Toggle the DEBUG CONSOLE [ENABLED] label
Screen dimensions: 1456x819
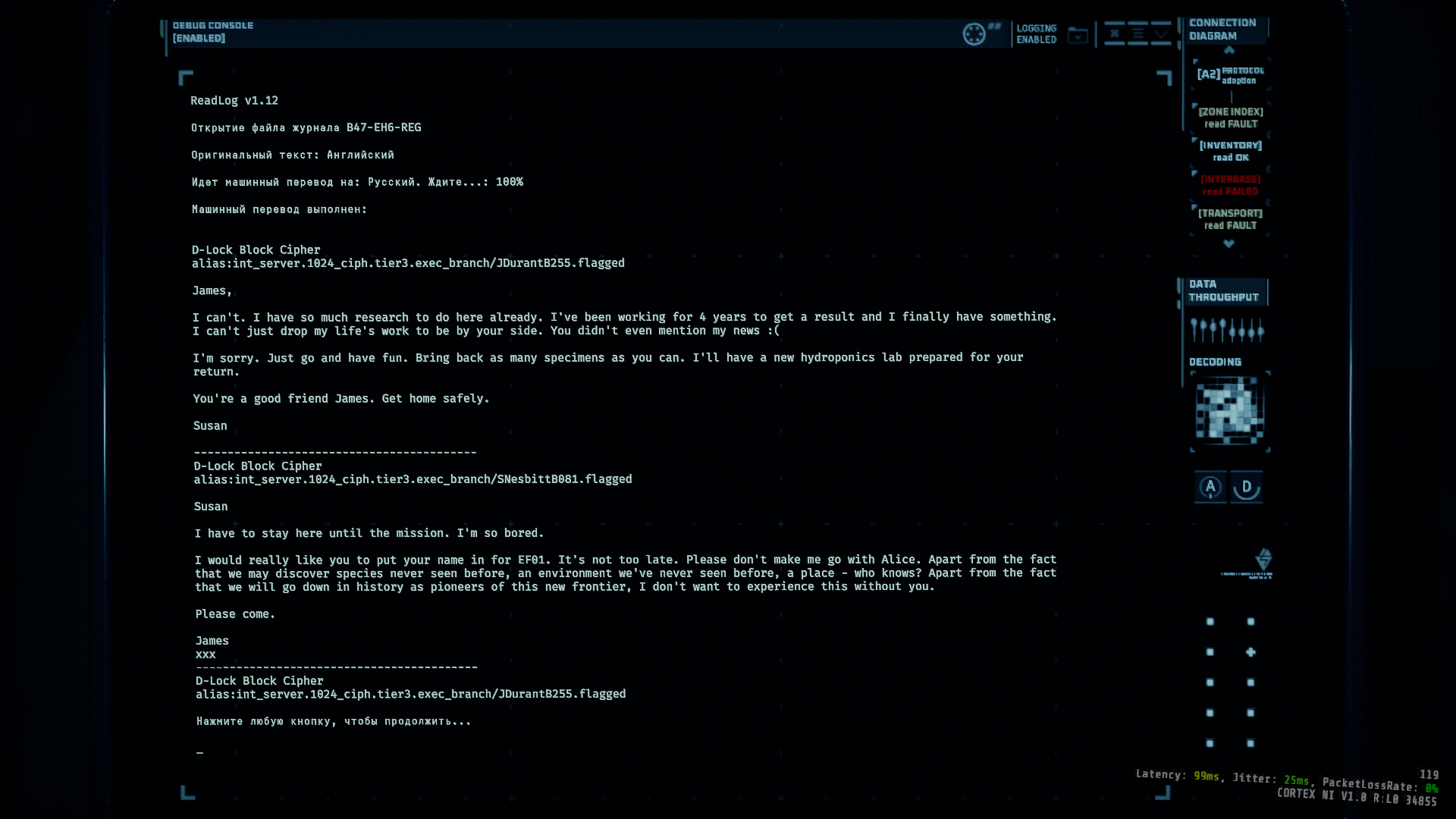(x=212, y=32)
